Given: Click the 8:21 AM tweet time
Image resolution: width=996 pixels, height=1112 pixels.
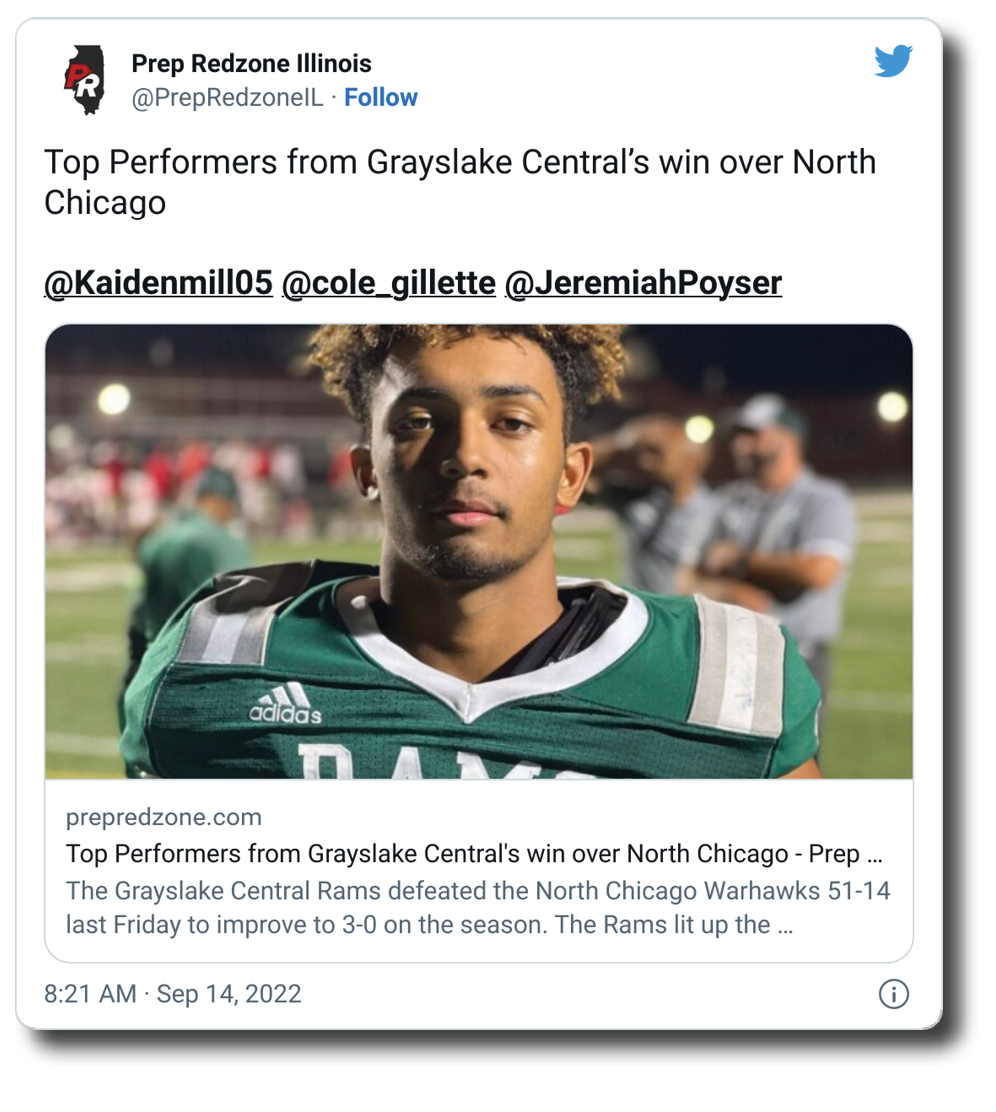Looking at the screenshot, I should point(90,994).
